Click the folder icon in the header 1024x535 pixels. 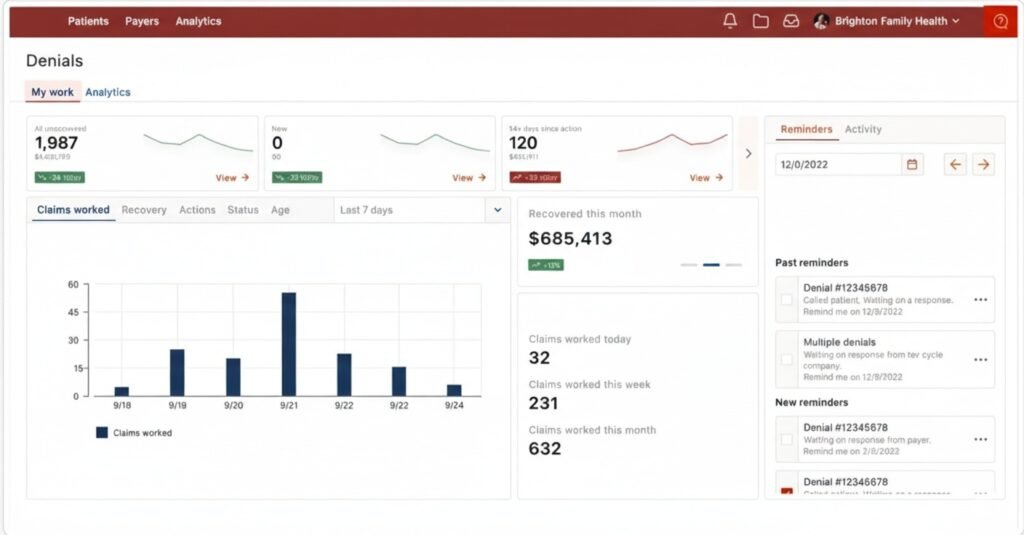(761, 21)
